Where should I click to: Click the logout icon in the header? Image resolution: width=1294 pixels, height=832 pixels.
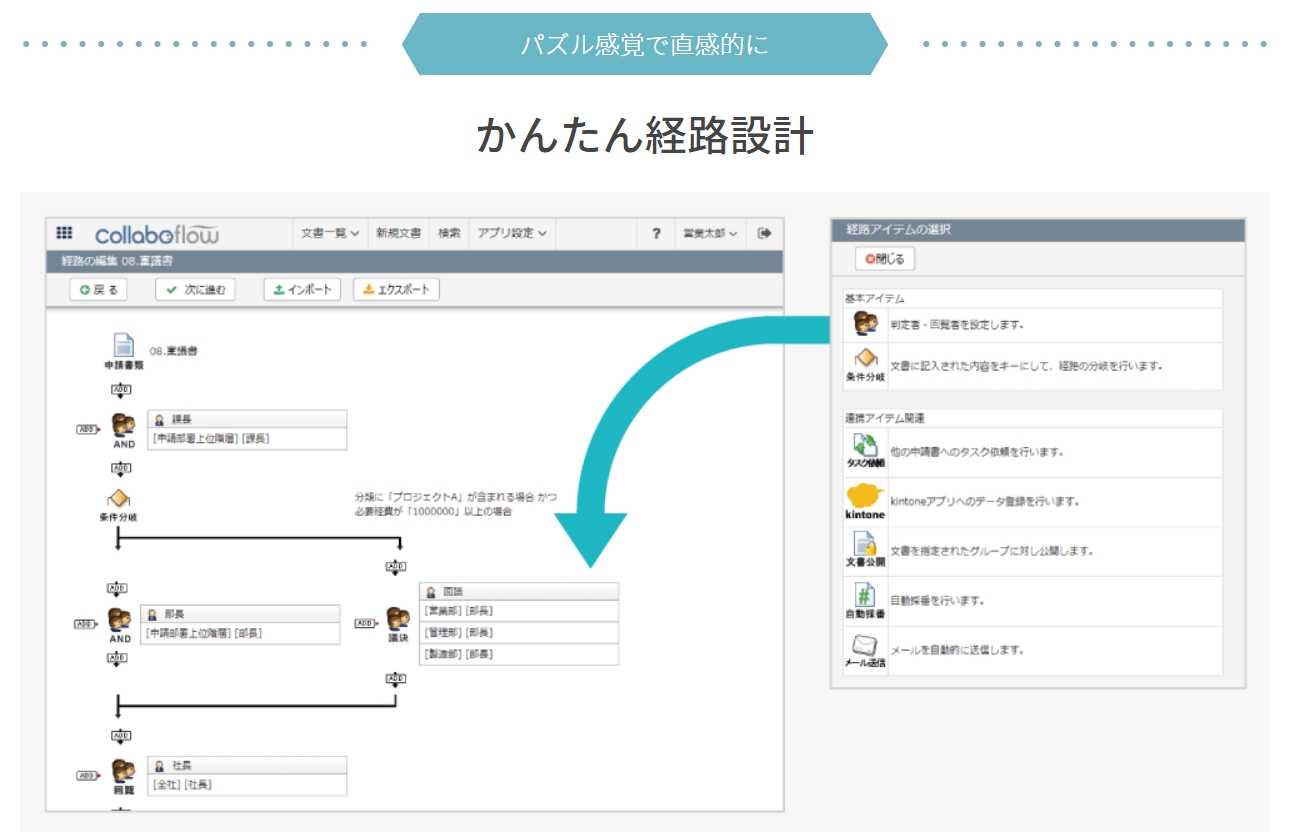point(765,233)
